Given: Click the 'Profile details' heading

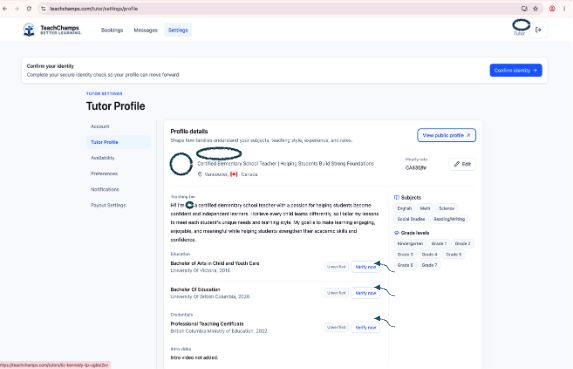Looking at the screenshot, I should tap(189, 131).
